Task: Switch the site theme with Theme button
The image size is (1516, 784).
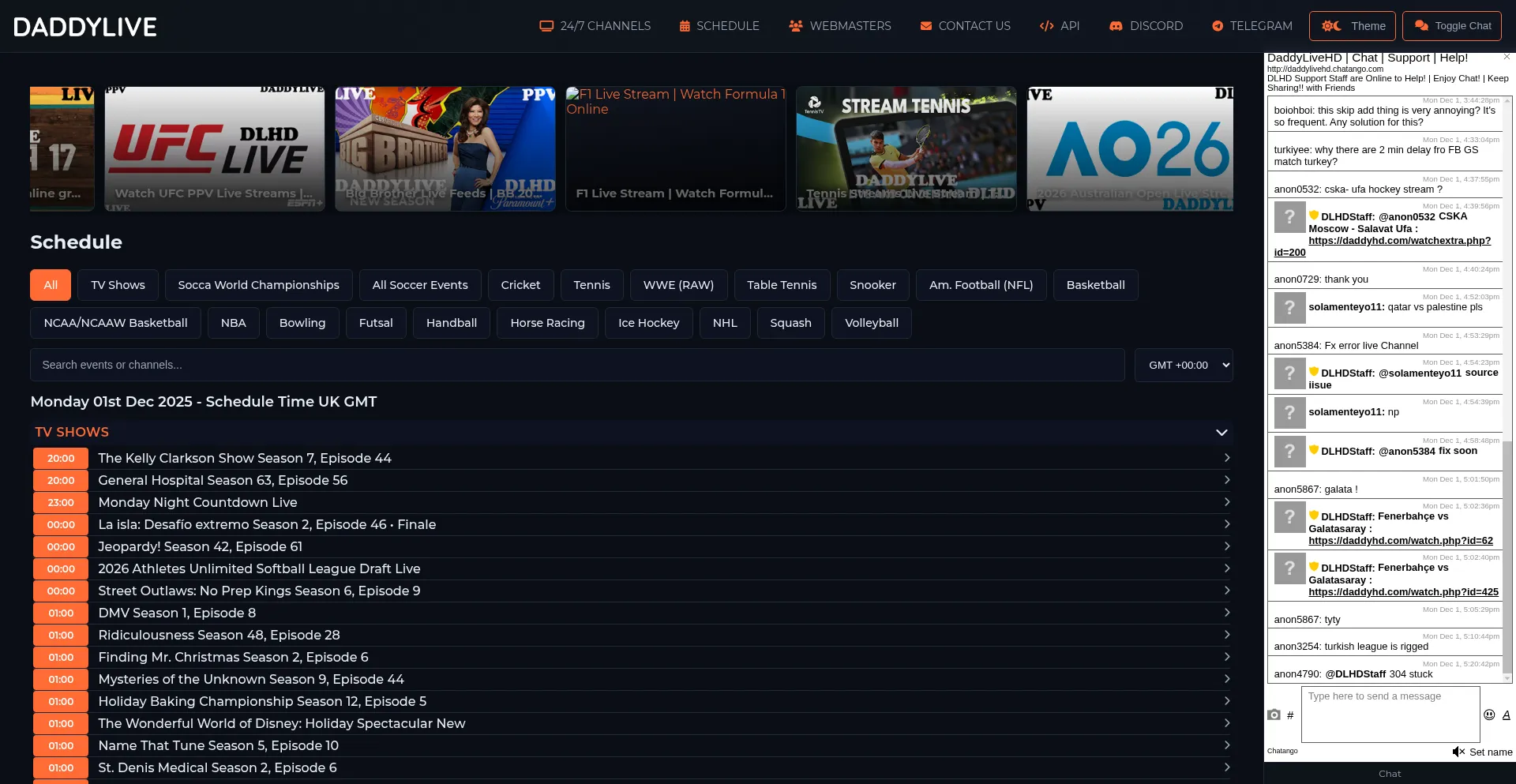Action: [1352, 26]
